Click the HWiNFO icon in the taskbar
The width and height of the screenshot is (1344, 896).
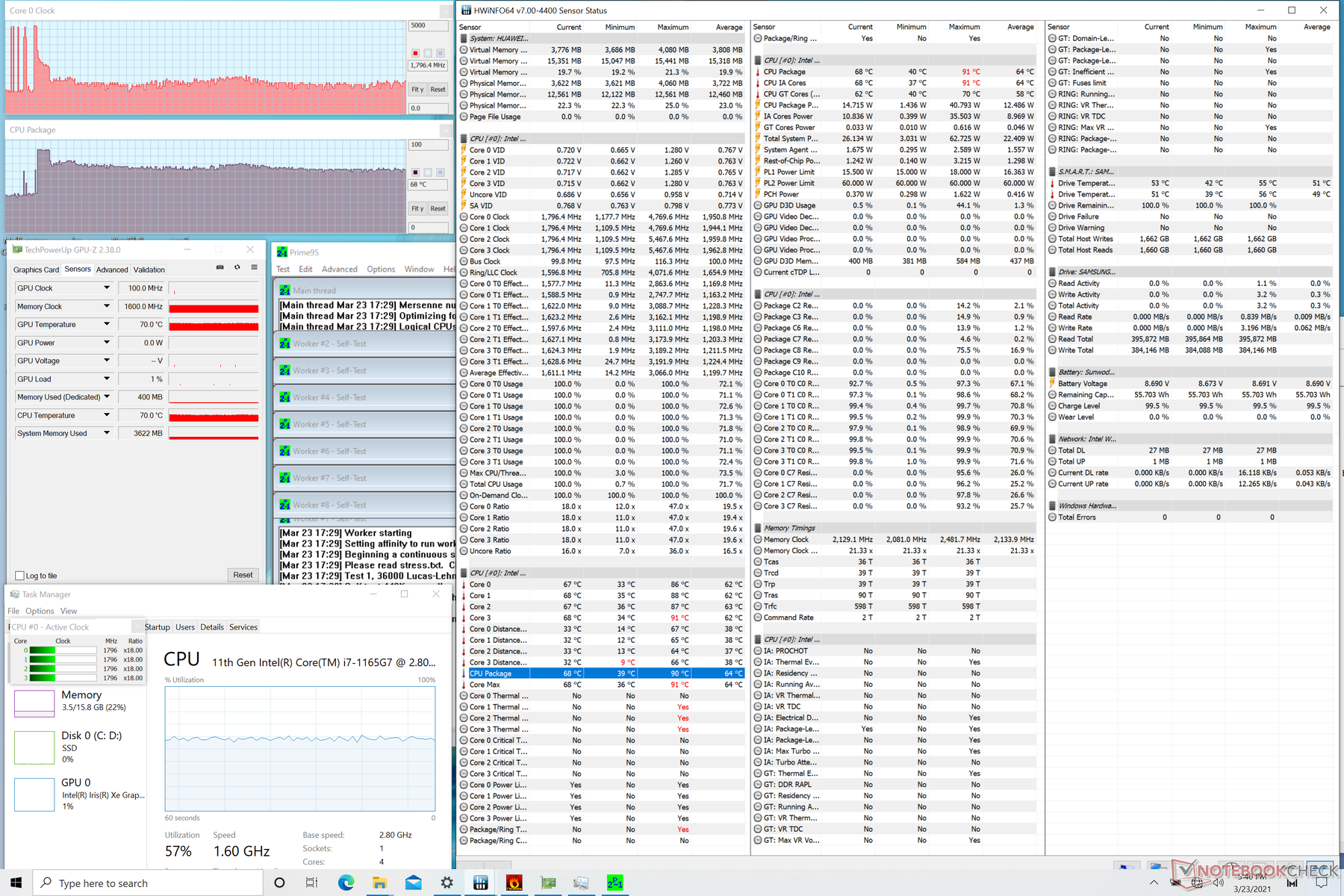481,883
